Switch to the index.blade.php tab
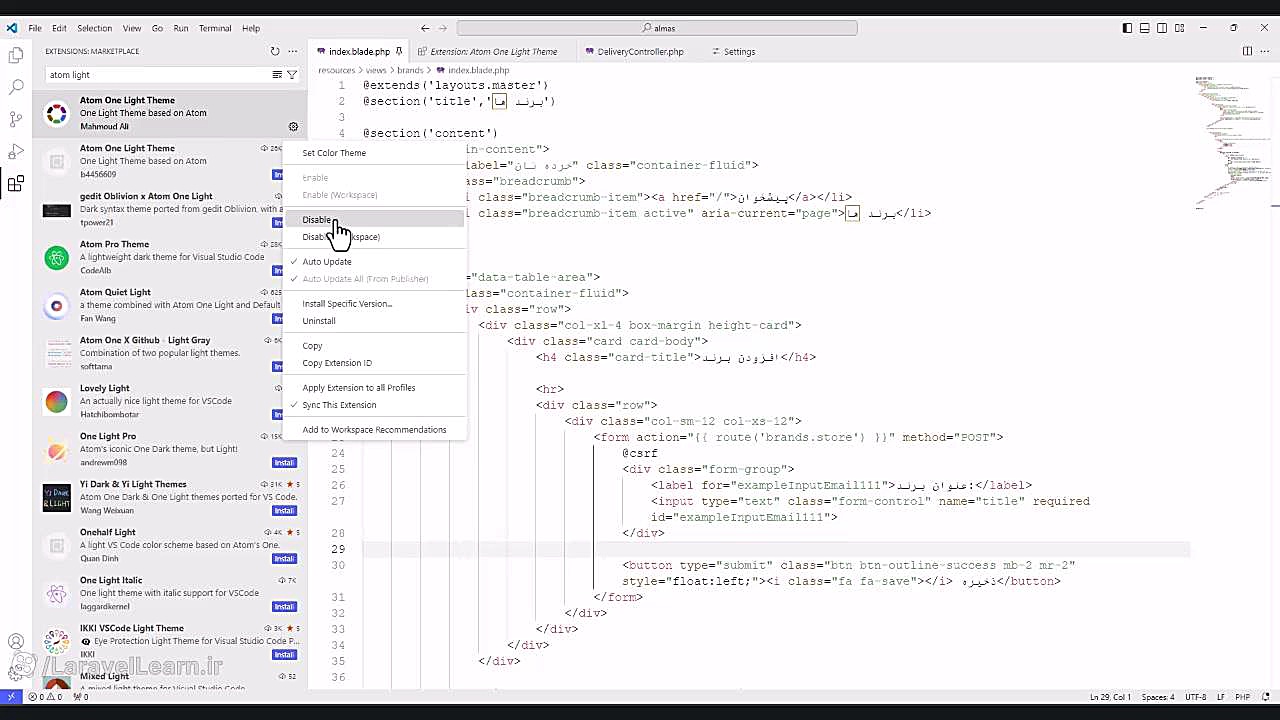This screenshot has height=720, width=1280. [x=359, y=52]
